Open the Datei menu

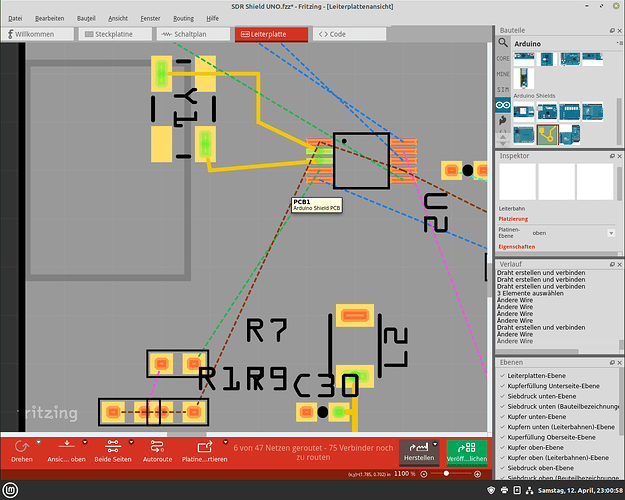click(x=15, y=18)
